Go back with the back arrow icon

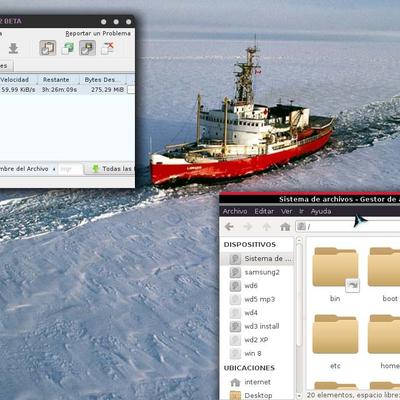coord(229,227)
